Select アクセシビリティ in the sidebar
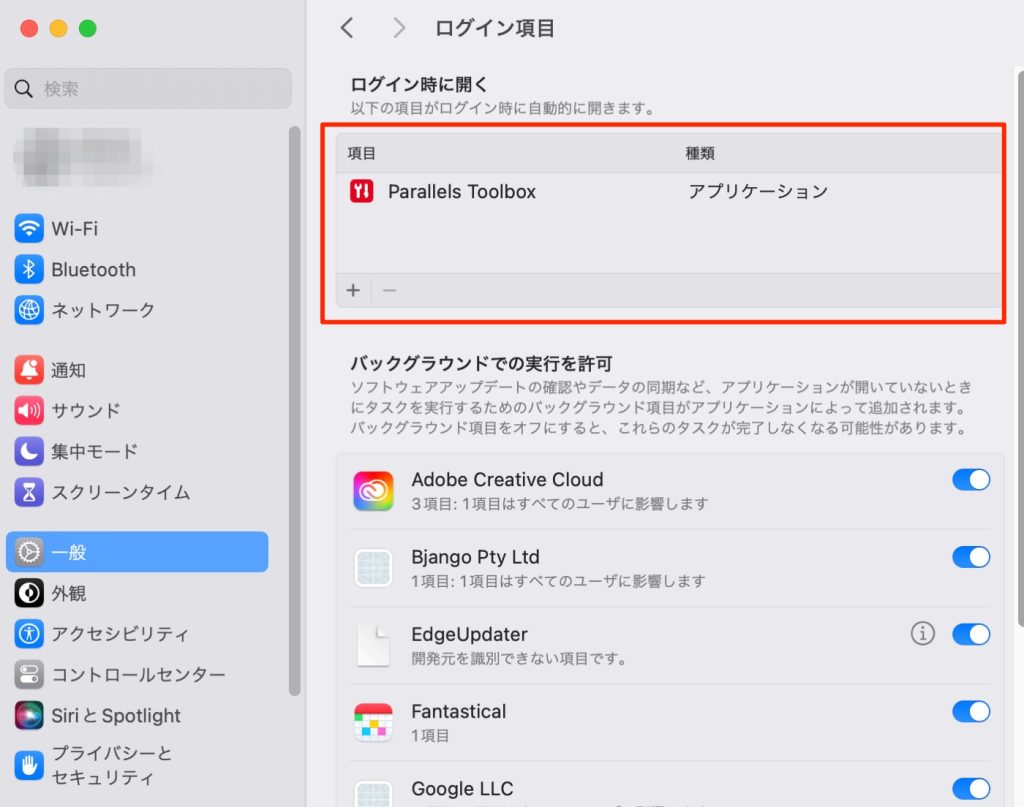Screen dimensions: 1024x807 [119, 634]
